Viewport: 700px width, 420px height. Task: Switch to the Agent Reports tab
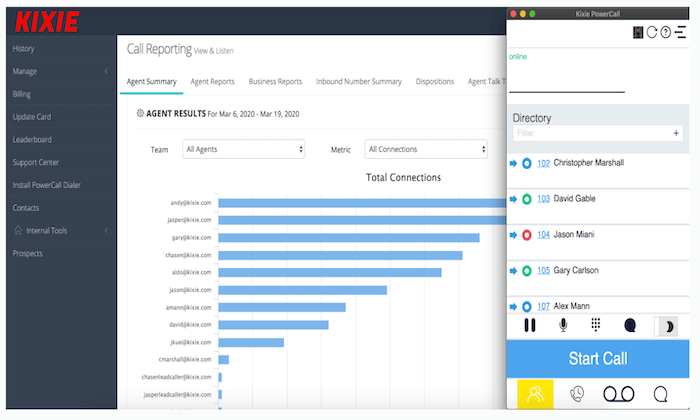pyautogui.click(x=212, y=82)
